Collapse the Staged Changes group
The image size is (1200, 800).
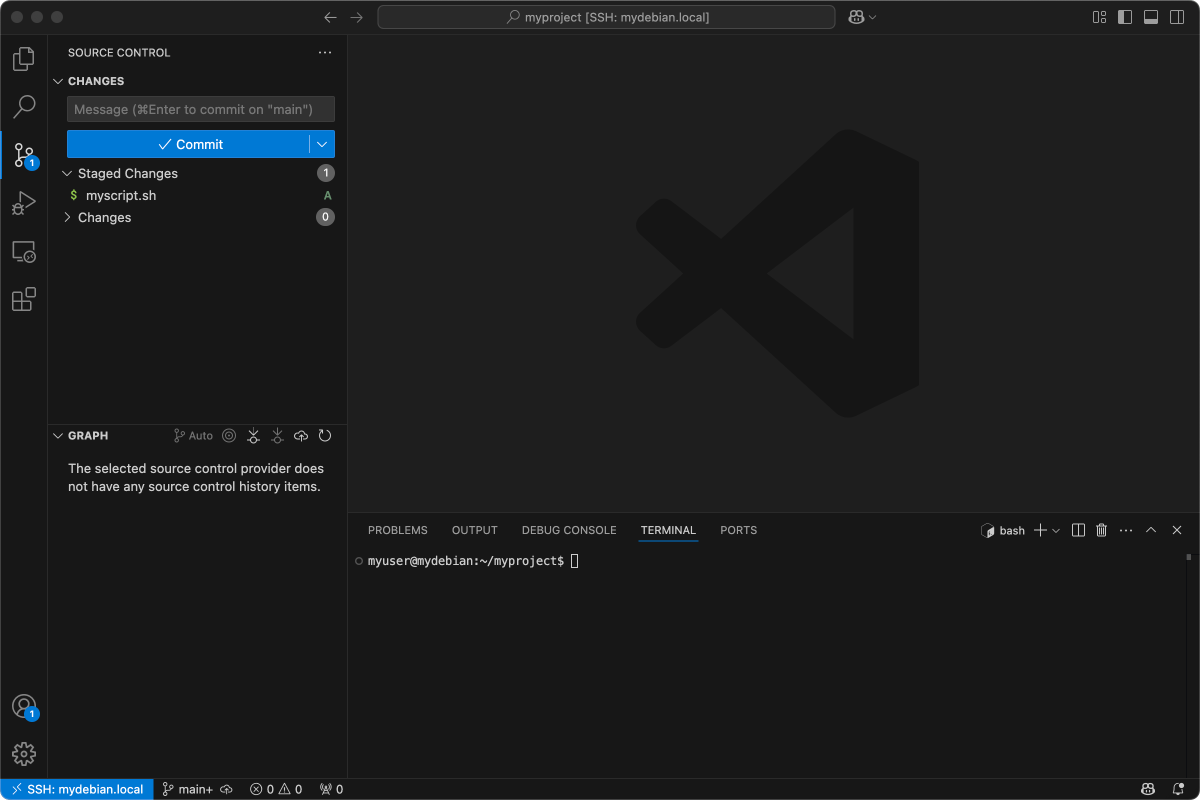[67, 173]
